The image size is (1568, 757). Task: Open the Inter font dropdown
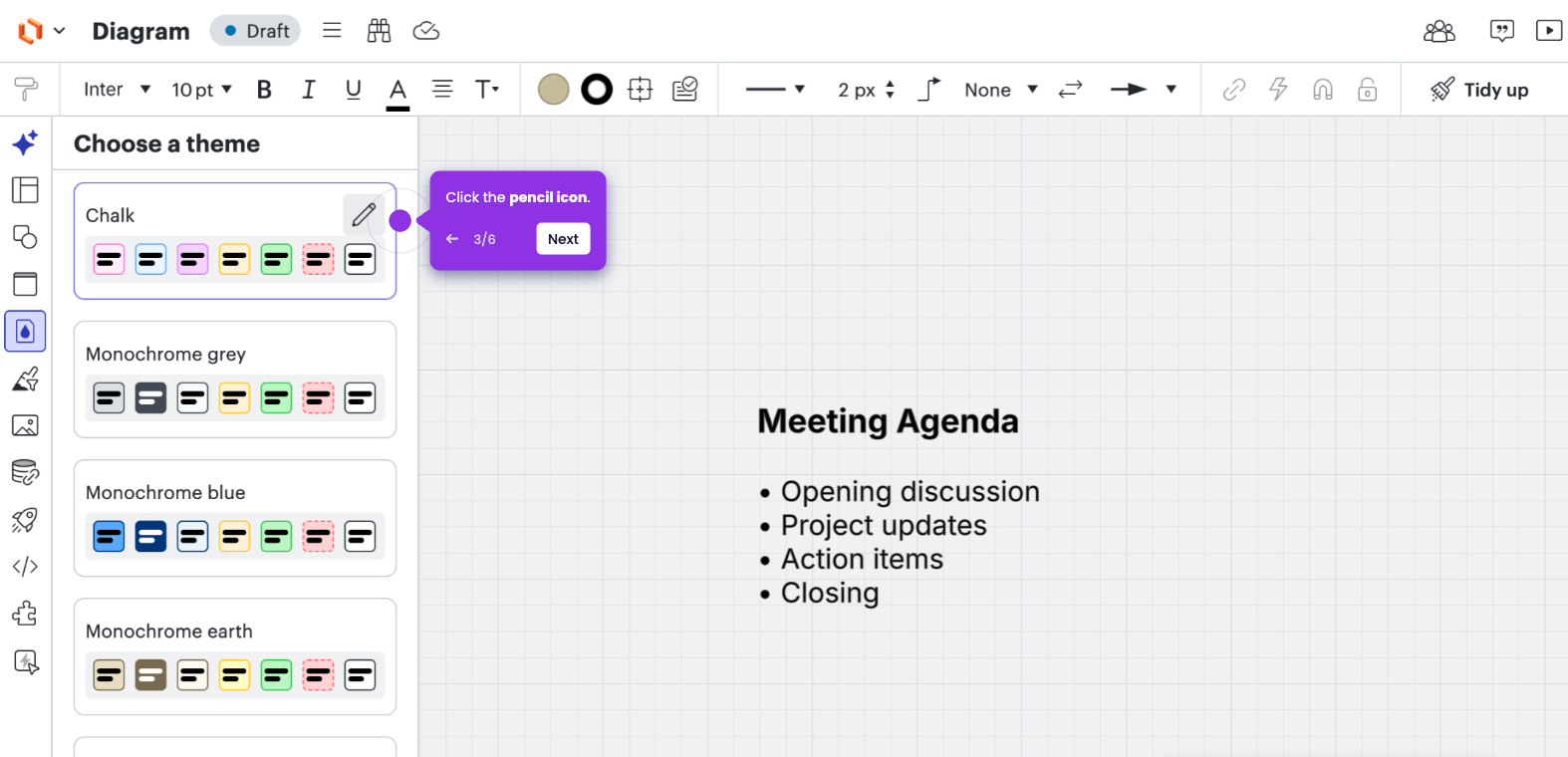pos(117,90)
